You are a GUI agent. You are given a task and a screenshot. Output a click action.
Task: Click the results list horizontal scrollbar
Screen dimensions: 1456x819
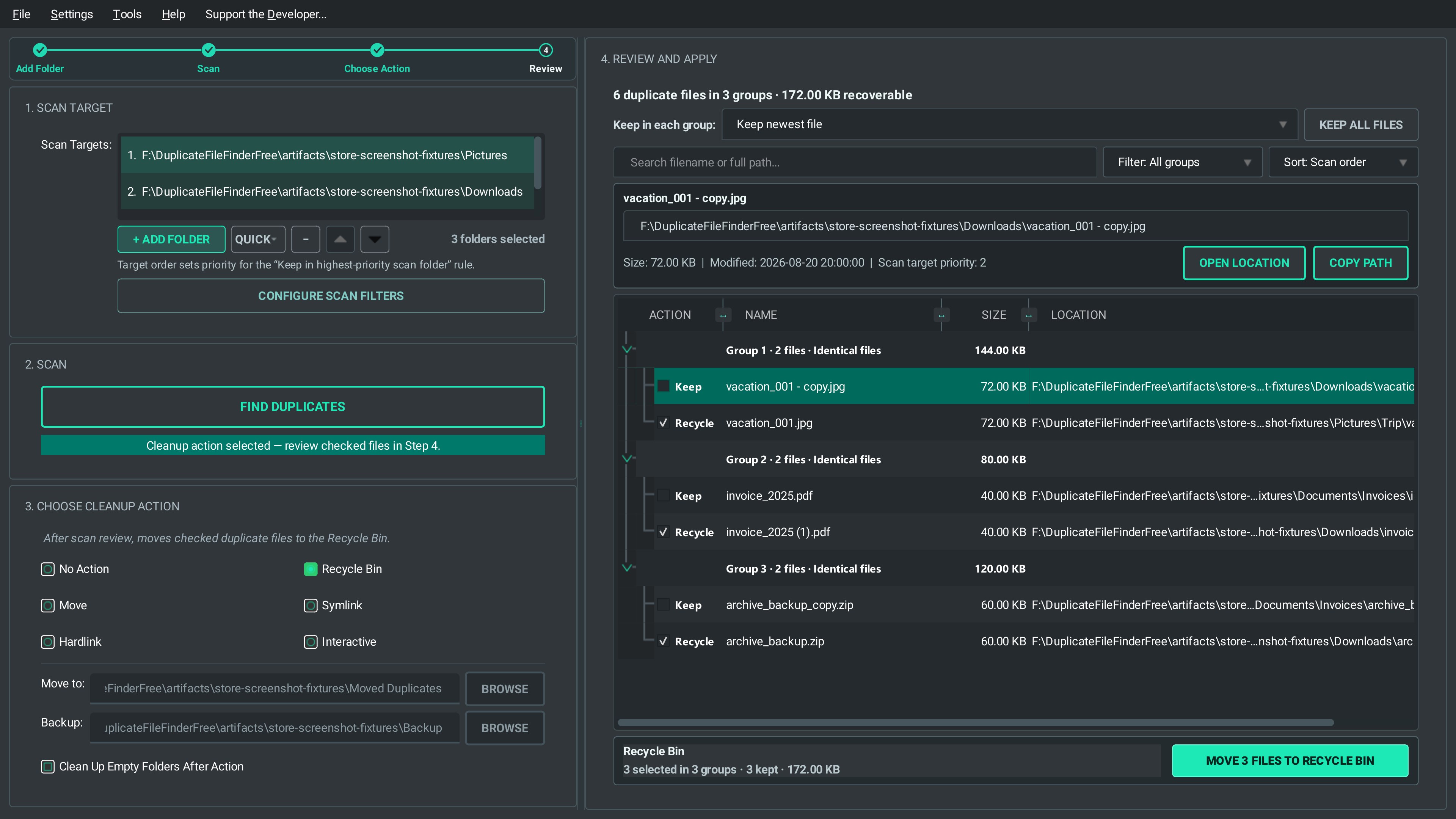(976, 722)
